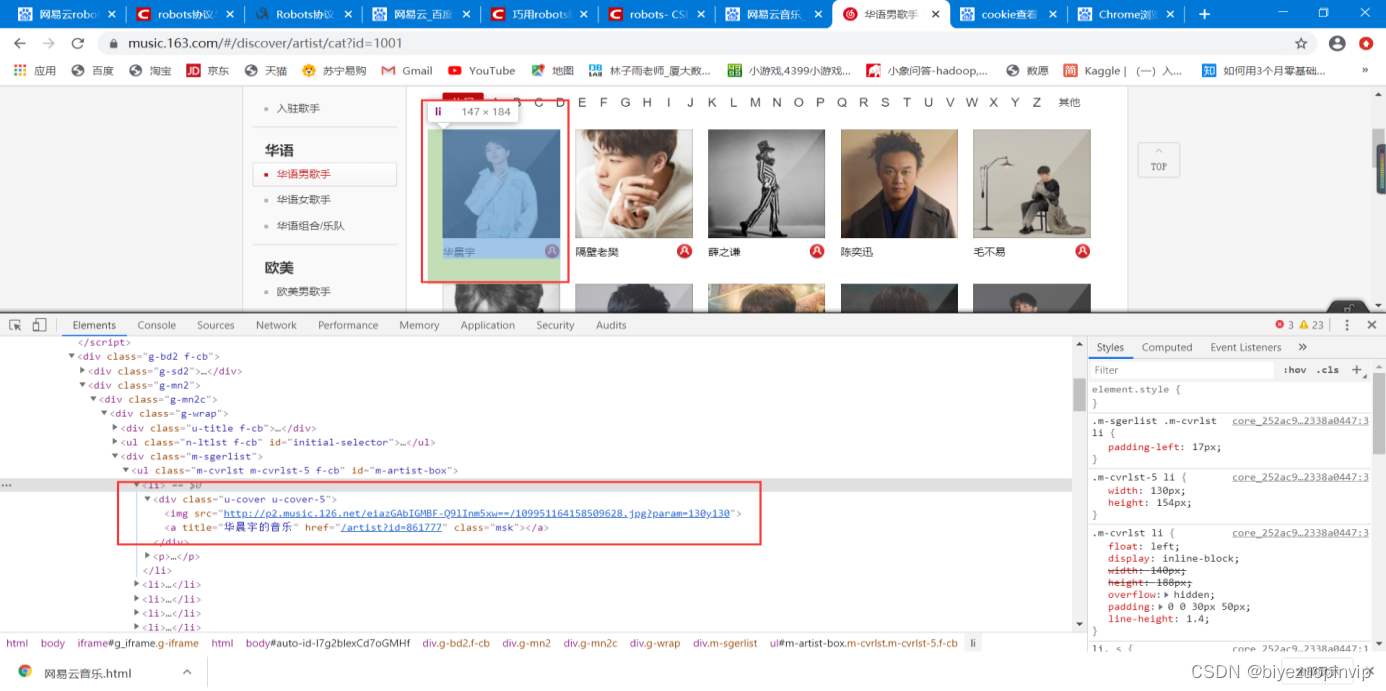The height and width of the screenshot is (691, 1386).
Task: Open the 应用 apps shortcut in bookmarks bar
Action: 35,71
